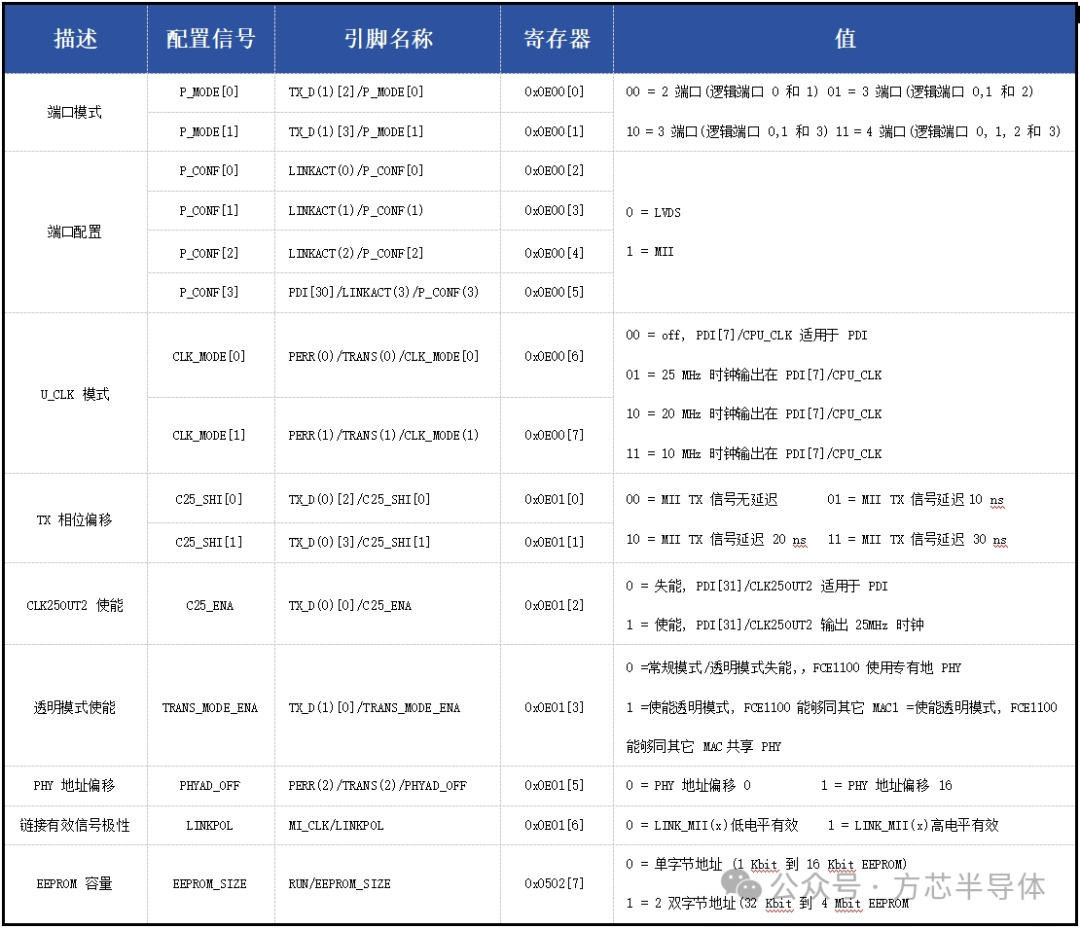Click the P_CONF[3] signal cell
This screenshot has width=1080, height=929.
[209, 293]
